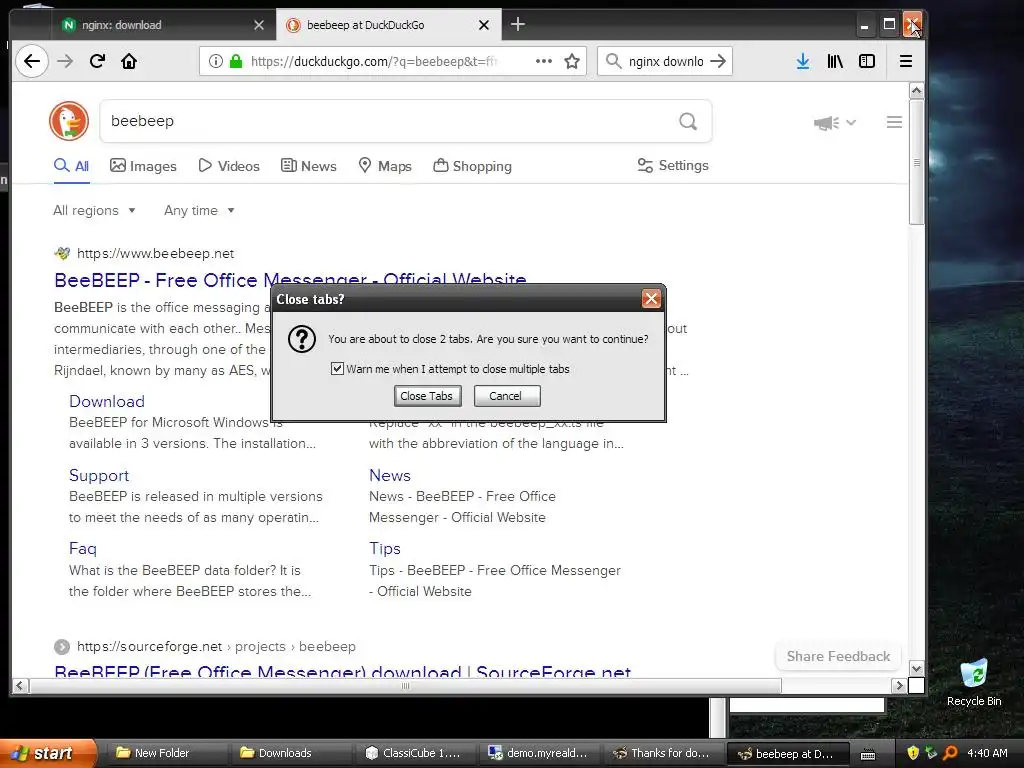Open page actions three-dot menu

pyautogui.click(x=543, y=61)
